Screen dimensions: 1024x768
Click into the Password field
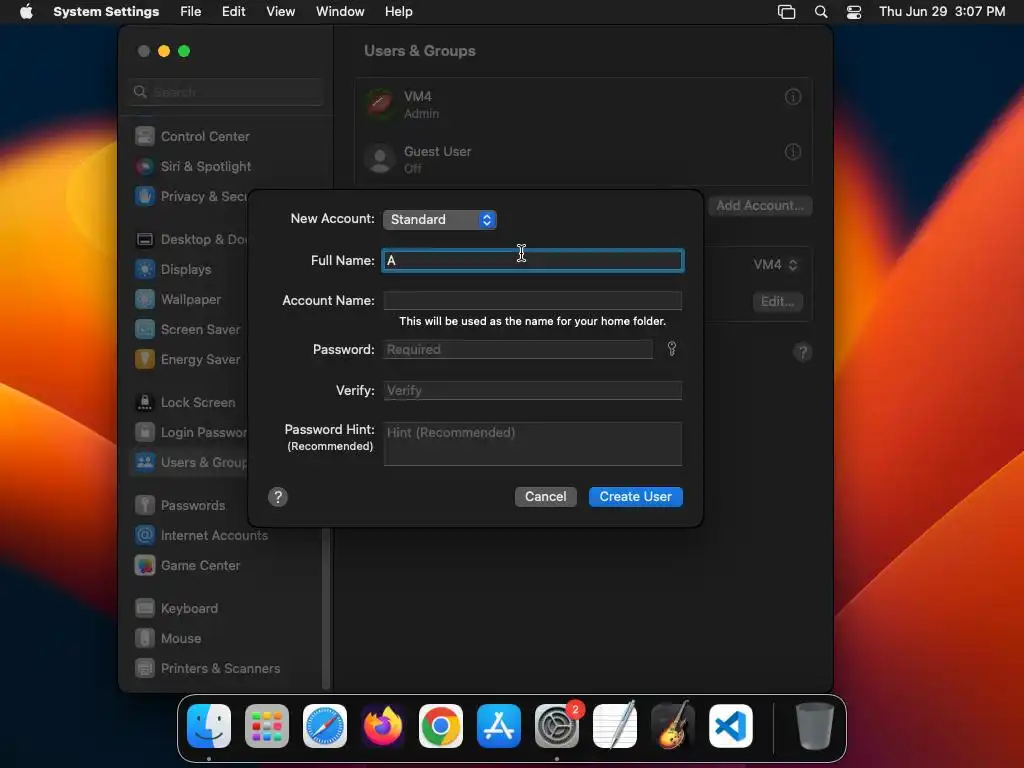(518, 349)
